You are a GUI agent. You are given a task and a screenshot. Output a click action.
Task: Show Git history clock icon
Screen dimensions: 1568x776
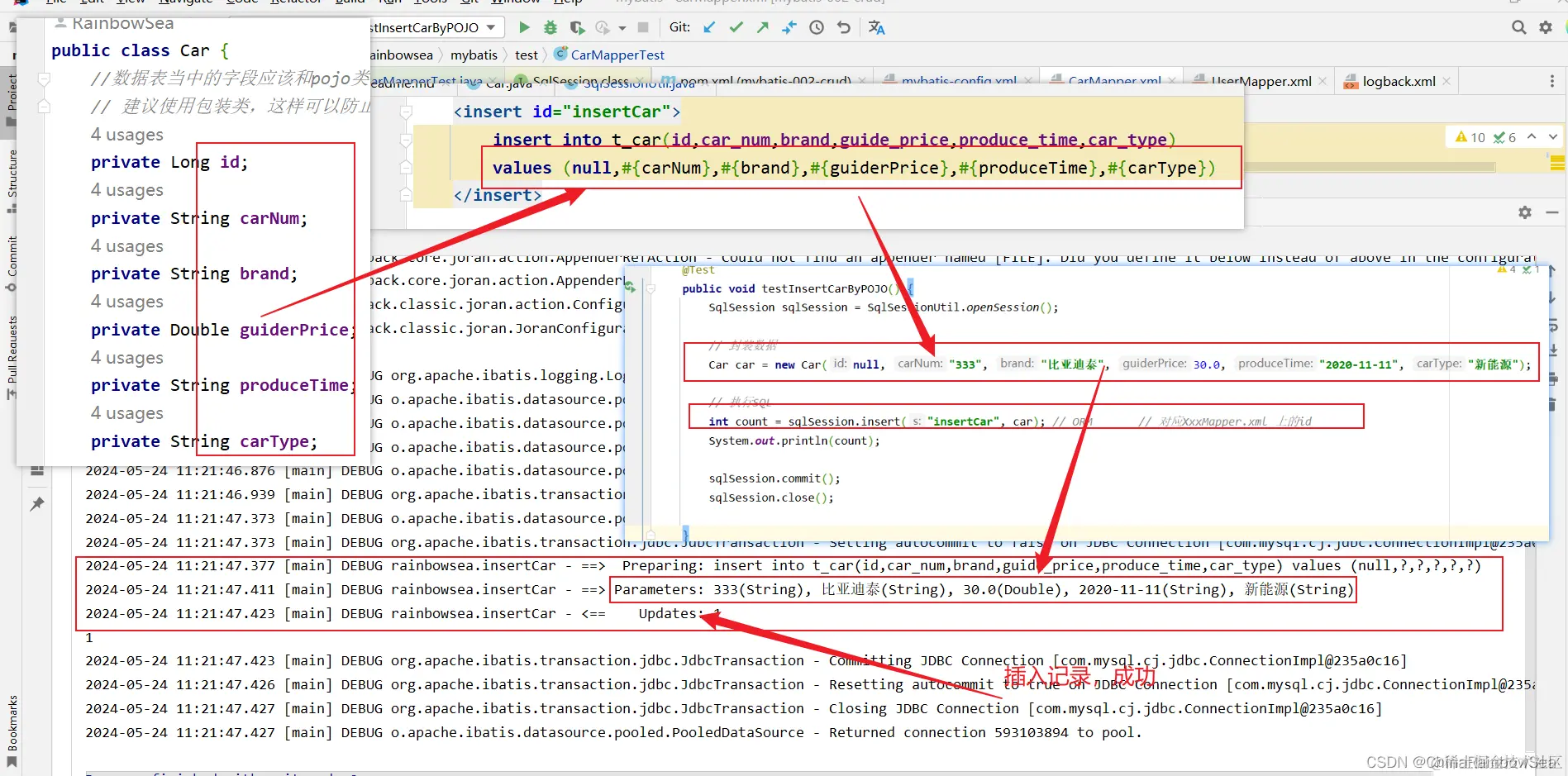point(817,27)
